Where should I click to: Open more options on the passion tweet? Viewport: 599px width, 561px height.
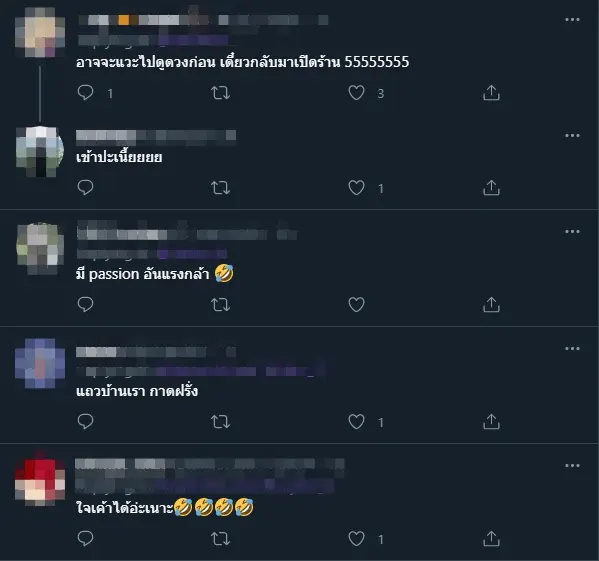tap(572, 231)
